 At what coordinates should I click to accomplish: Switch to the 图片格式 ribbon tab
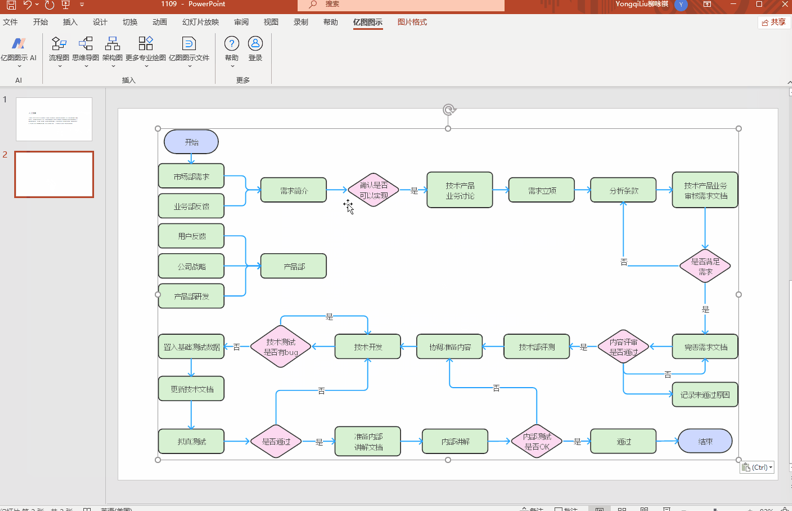tap(412, 22)
